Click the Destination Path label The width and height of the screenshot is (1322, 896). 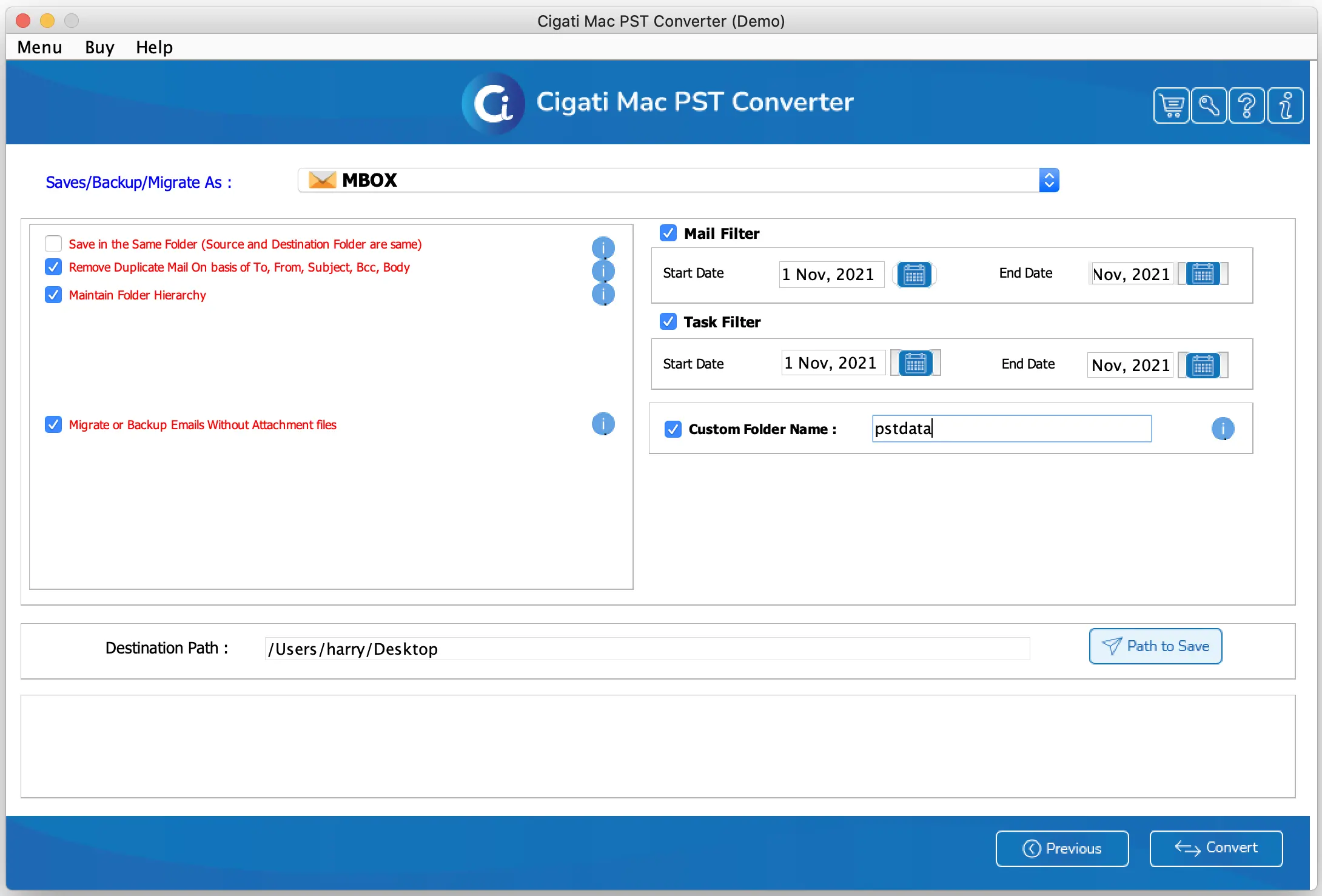167,648
